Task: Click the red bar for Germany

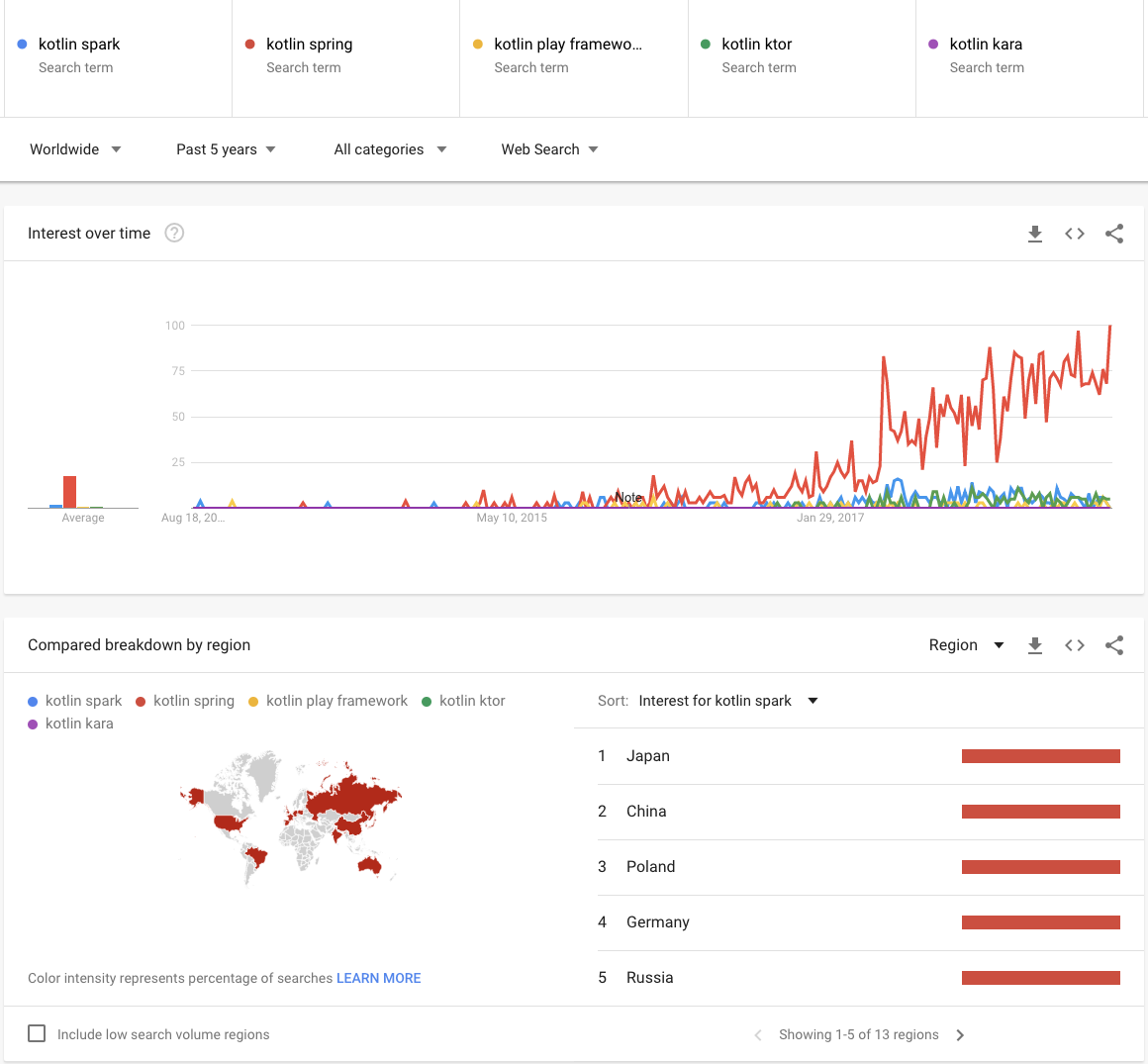Action: (1040, 922)
